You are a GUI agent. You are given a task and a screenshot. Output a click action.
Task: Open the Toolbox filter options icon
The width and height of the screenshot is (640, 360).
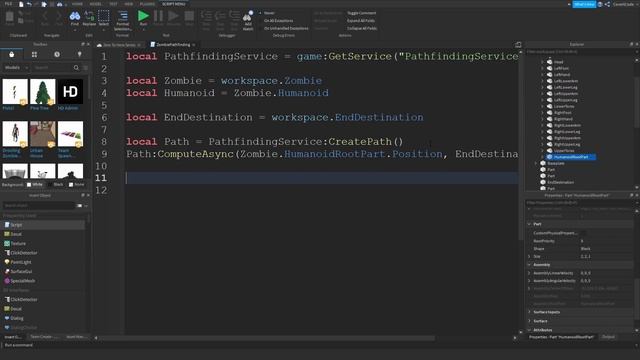point(85,68)
